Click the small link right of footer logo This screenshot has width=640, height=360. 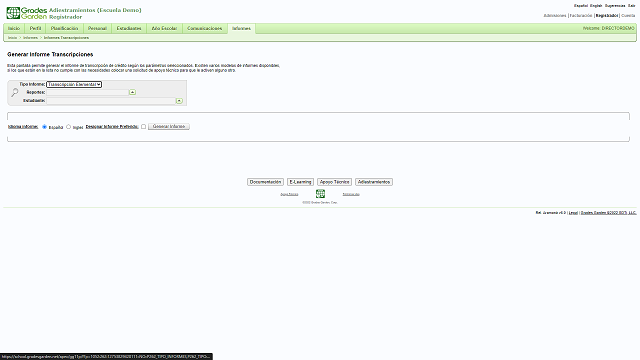pyautogui.click(x=351, y=194)
